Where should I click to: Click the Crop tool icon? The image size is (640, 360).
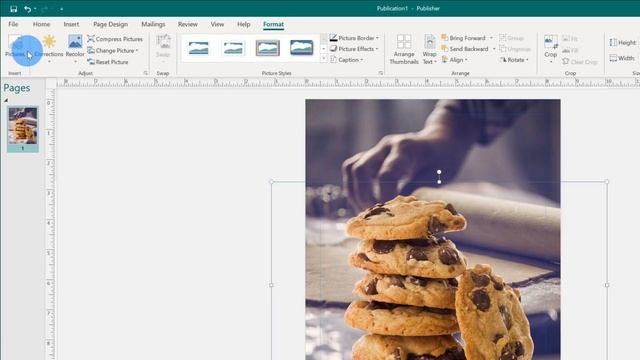551,42
